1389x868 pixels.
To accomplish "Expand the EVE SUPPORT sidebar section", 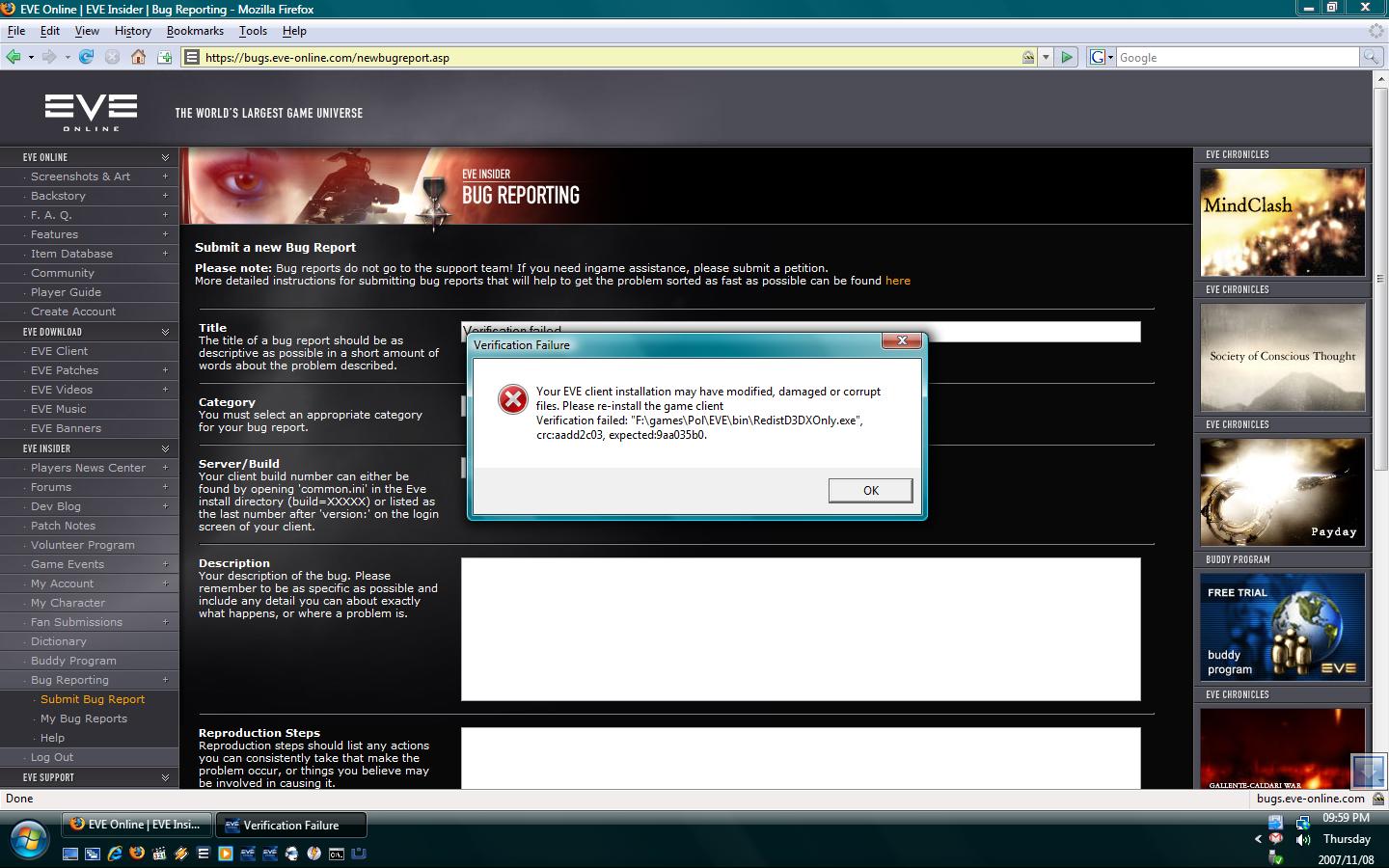I will coord(165,777).
